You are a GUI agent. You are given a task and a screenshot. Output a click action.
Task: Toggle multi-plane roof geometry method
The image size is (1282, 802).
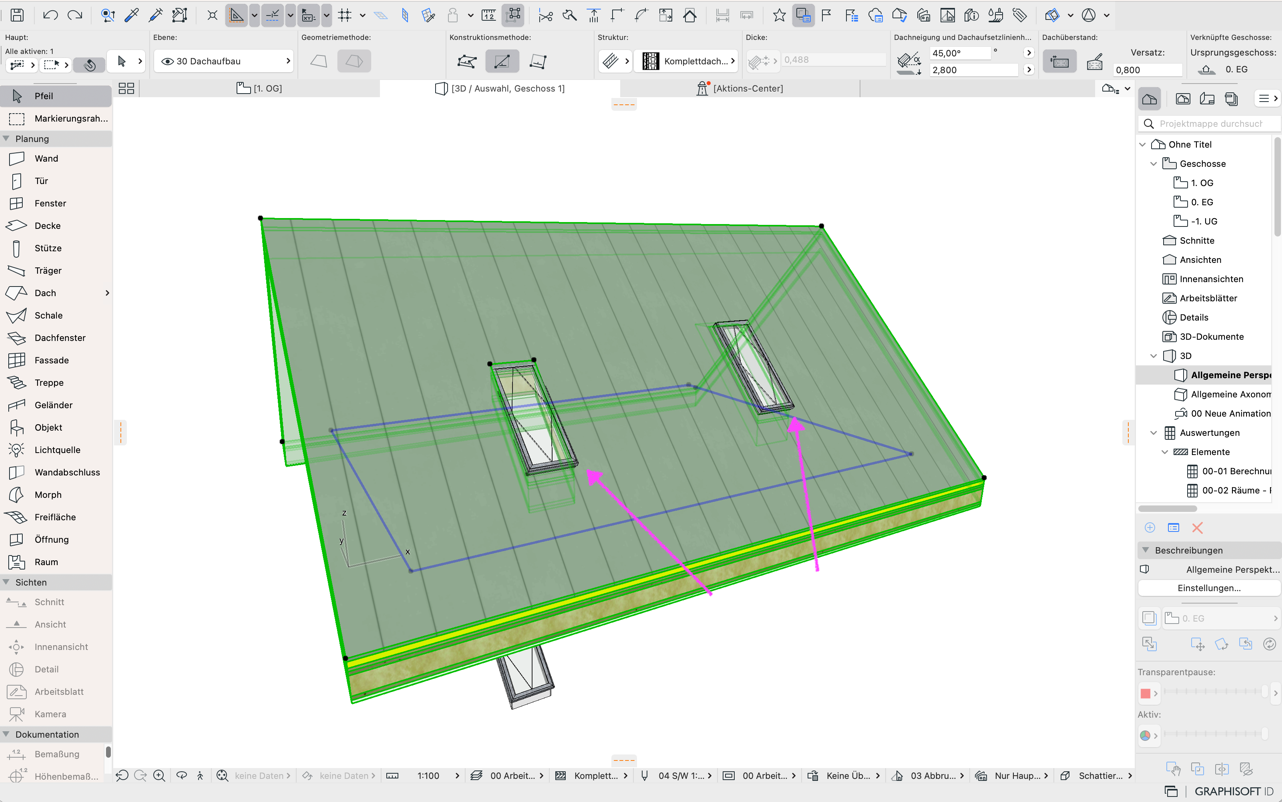354,61
